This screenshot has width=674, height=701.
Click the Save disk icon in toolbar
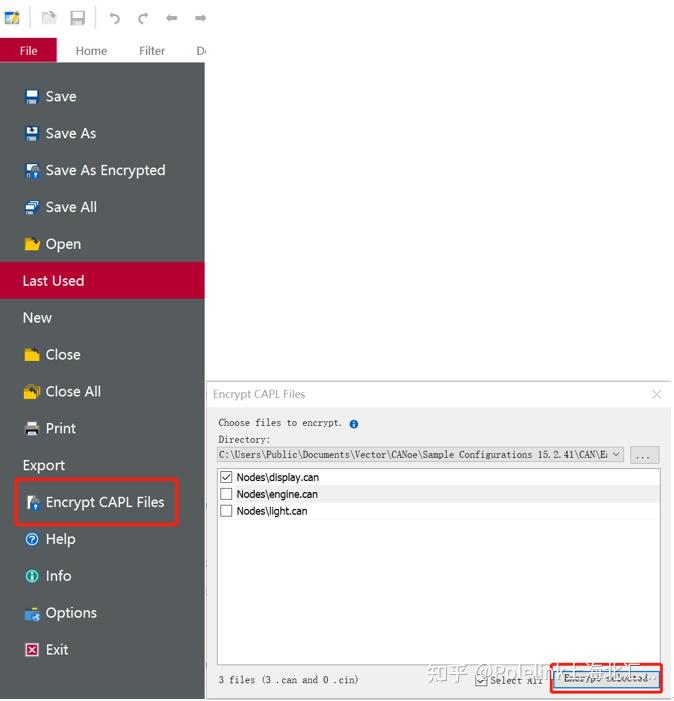pos(77,18)
